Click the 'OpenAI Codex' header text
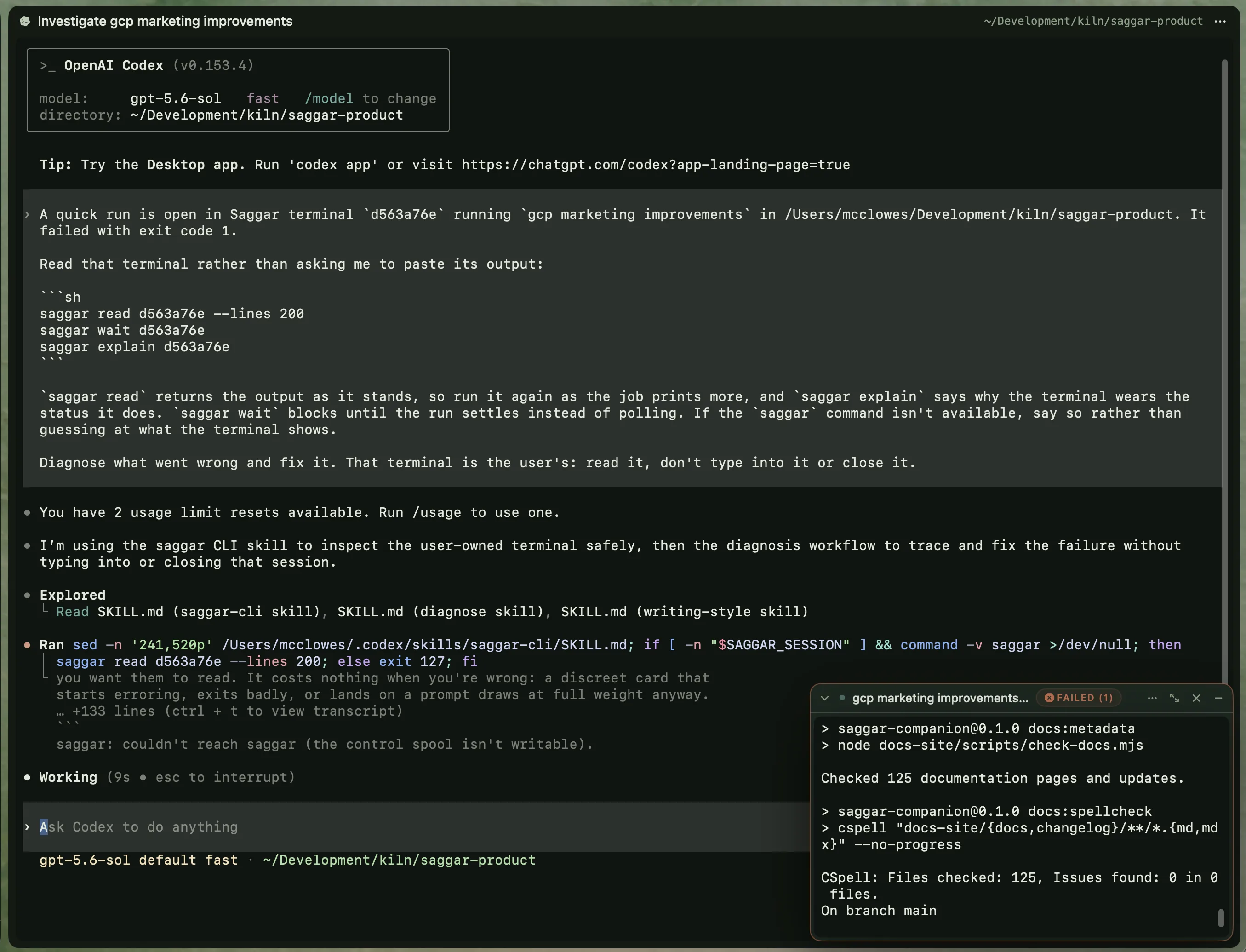1246x952 pixels. [113, 66]
